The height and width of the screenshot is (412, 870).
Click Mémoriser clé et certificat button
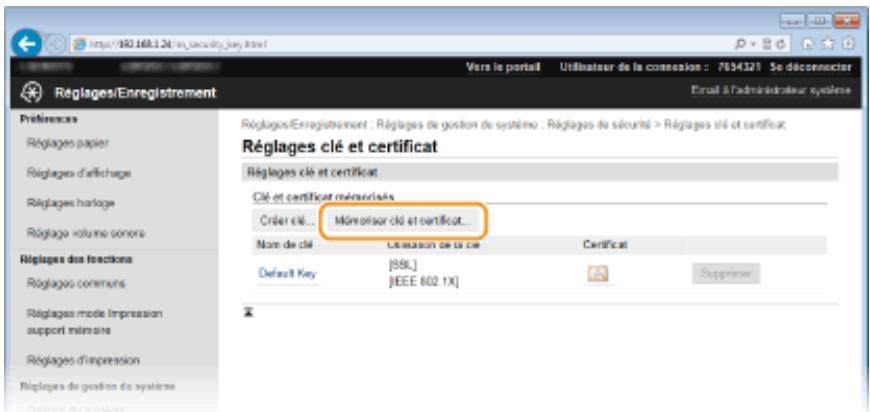[x=403, y=220]
